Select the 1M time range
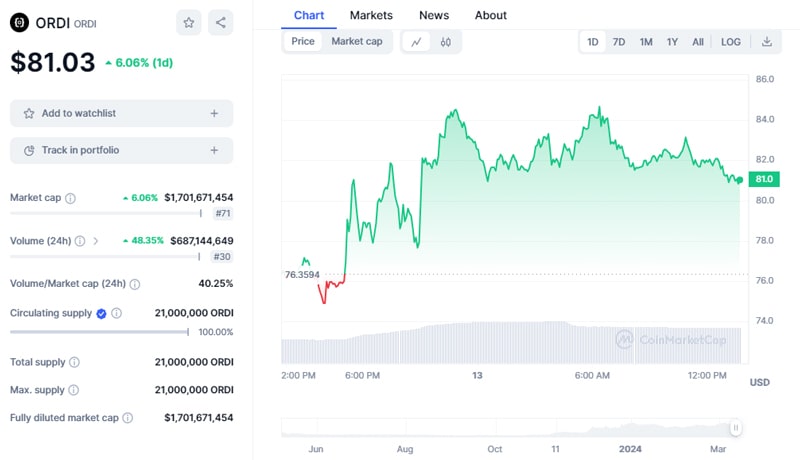 [646, 42]
